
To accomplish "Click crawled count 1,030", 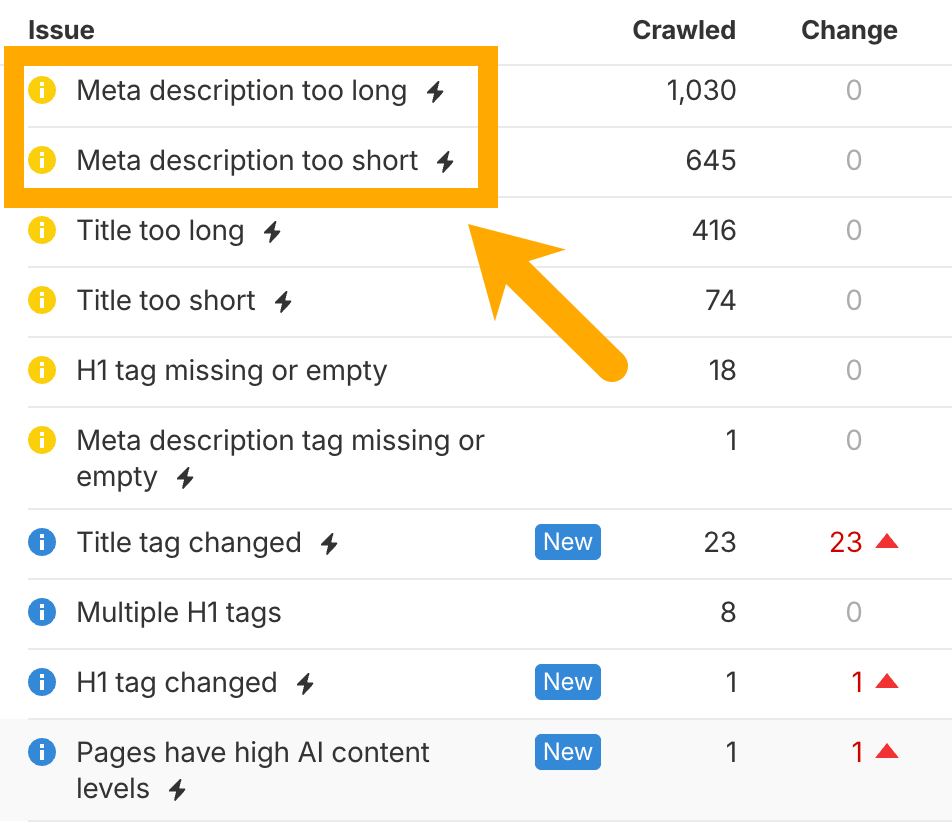I will (701, 91).
